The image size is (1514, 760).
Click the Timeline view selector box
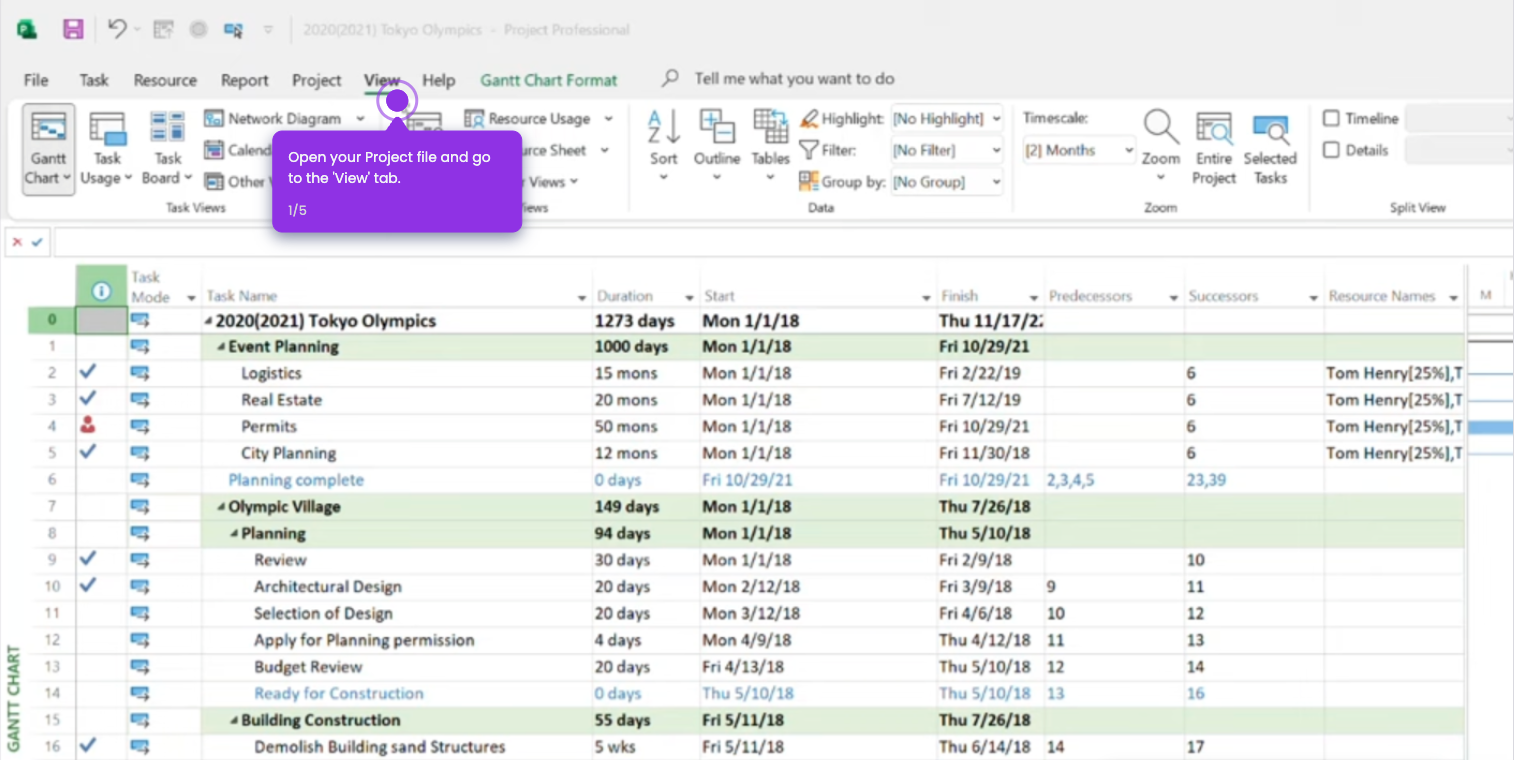1460,119
